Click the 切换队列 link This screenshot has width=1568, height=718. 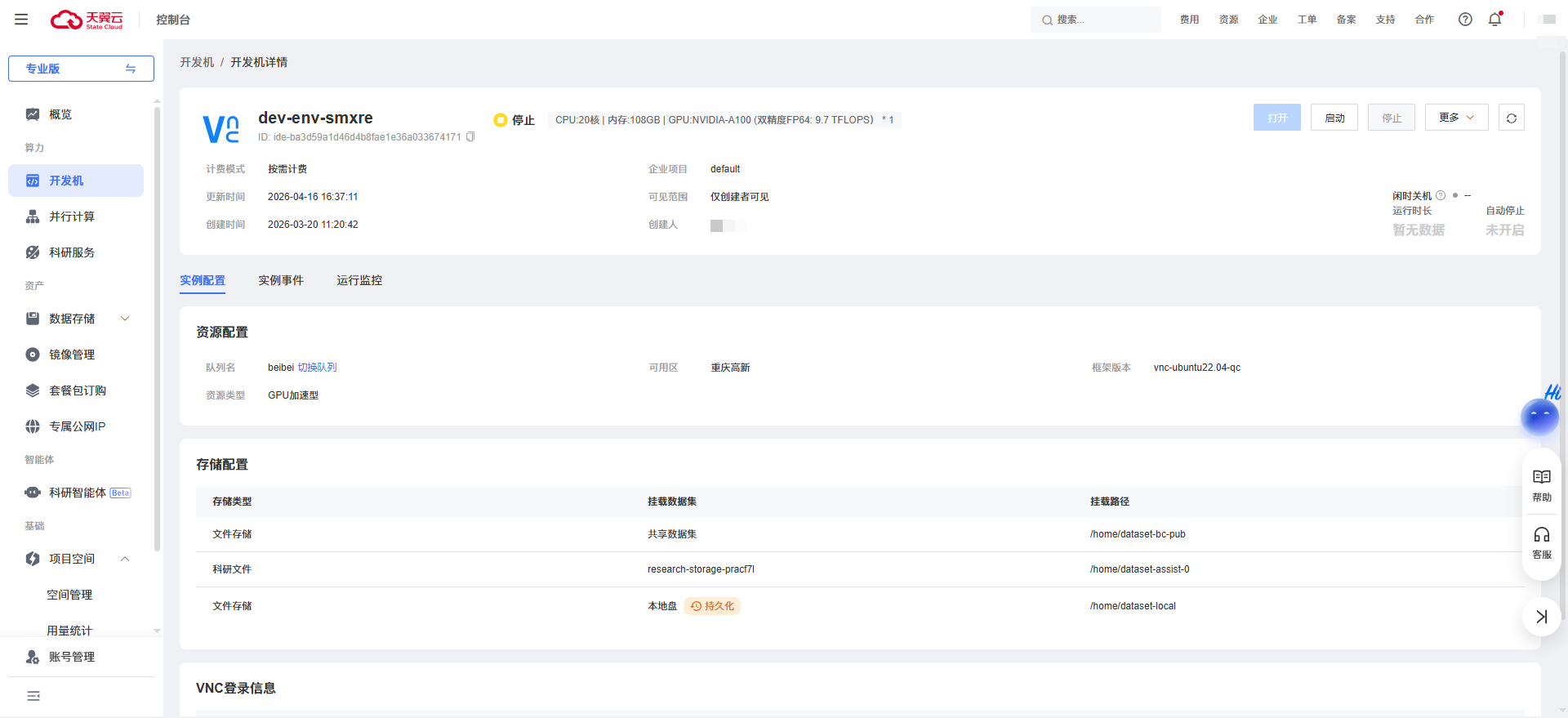(317, 368)
